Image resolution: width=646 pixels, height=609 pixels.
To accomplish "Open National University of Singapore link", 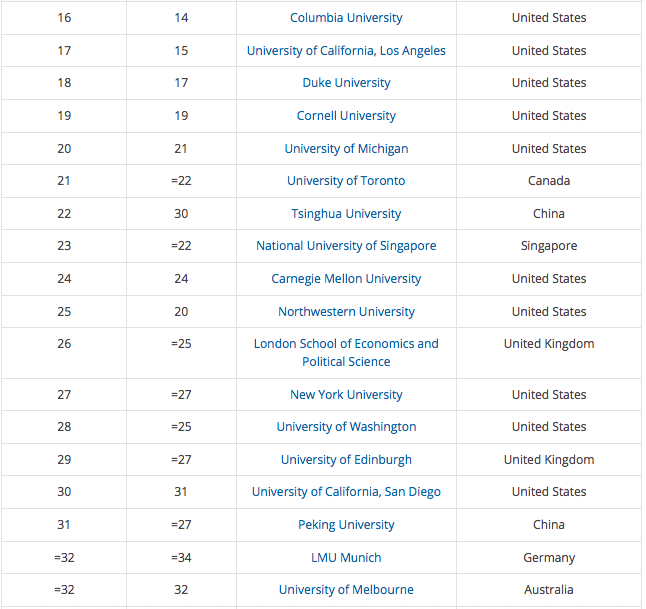I will pyautogui.click(x=346, y=246).
